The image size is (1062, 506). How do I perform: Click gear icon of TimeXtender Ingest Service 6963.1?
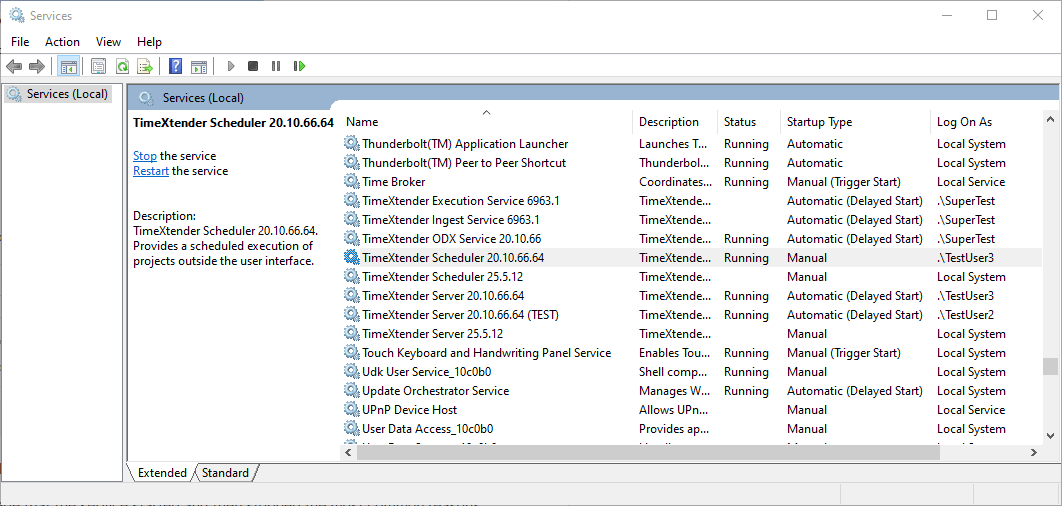(x=351, y=219)
